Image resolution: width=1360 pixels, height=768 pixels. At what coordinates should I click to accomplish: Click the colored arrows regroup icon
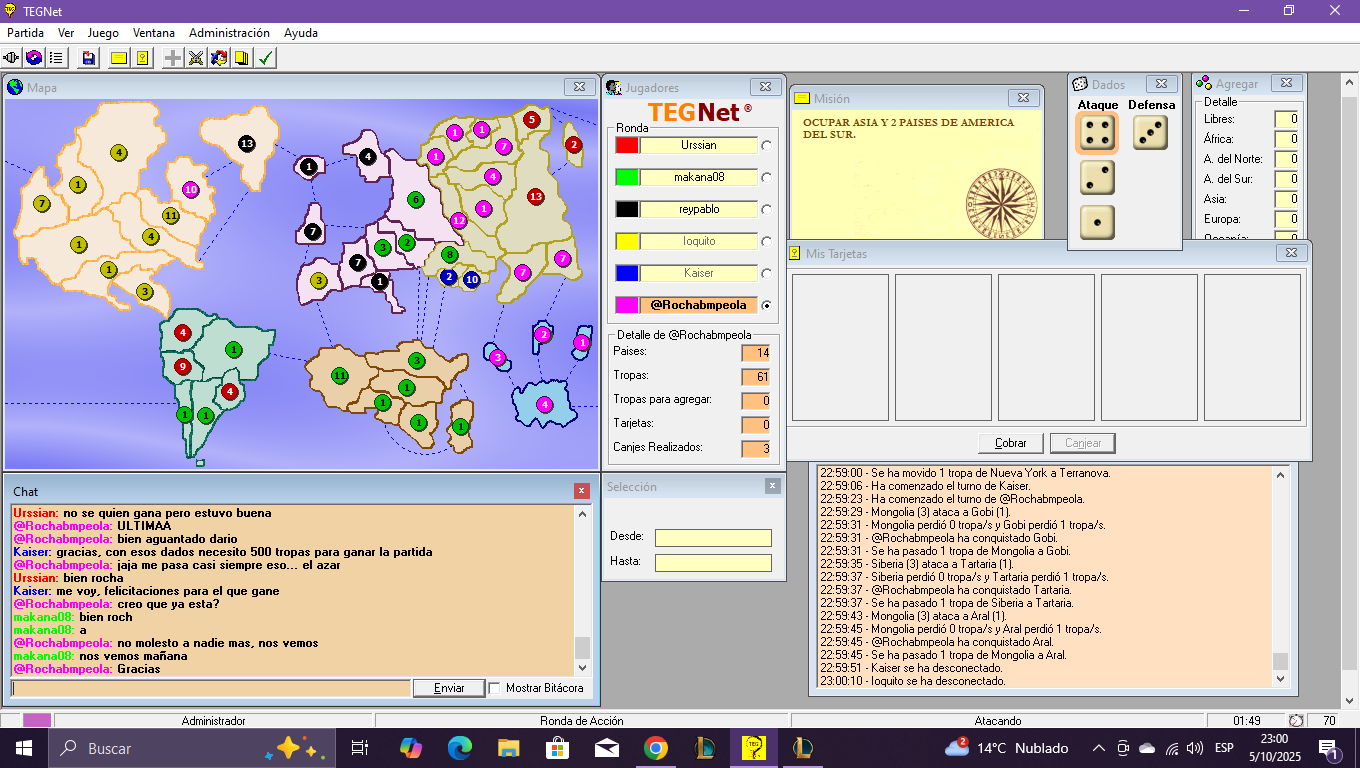219,58
